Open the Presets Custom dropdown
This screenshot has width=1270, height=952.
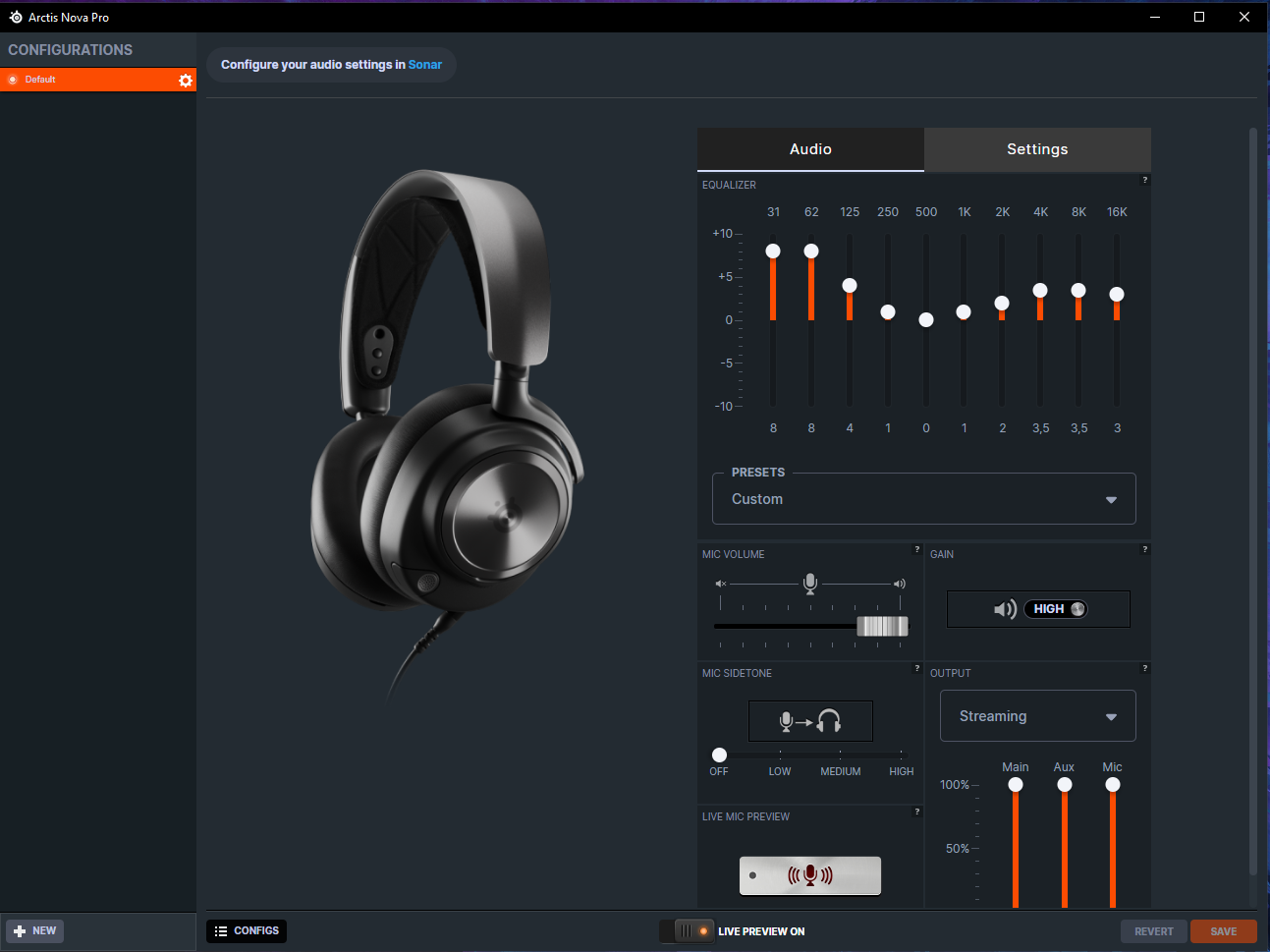pyautogui.click(x=923, y=499)
